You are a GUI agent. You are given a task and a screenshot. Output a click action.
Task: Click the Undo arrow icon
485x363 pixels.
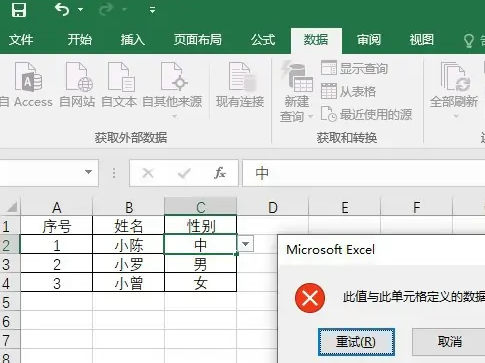(x=62, y=10)
